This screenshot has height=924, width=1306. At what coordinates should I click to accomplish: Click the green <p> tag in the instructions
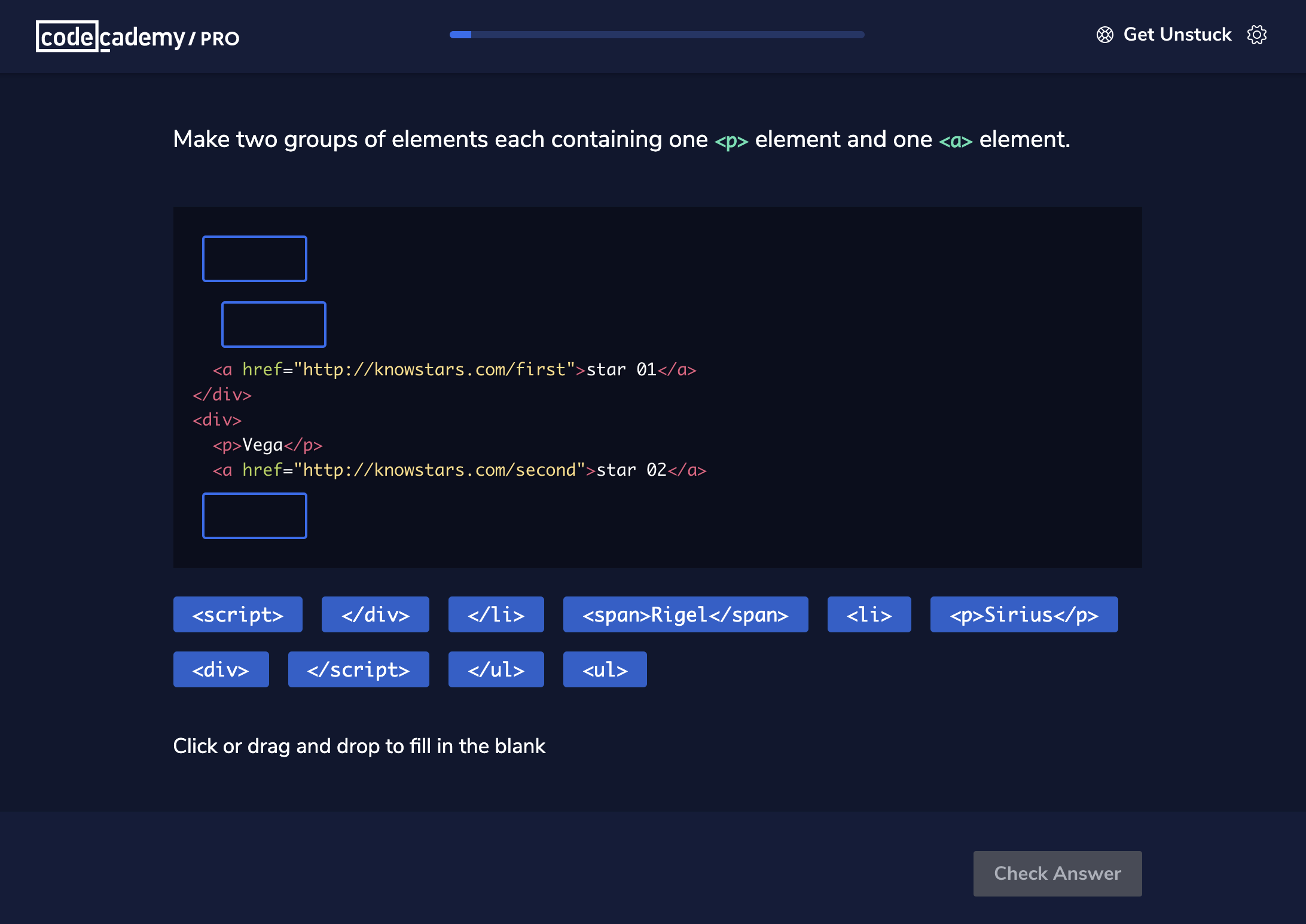coord(731,141)
